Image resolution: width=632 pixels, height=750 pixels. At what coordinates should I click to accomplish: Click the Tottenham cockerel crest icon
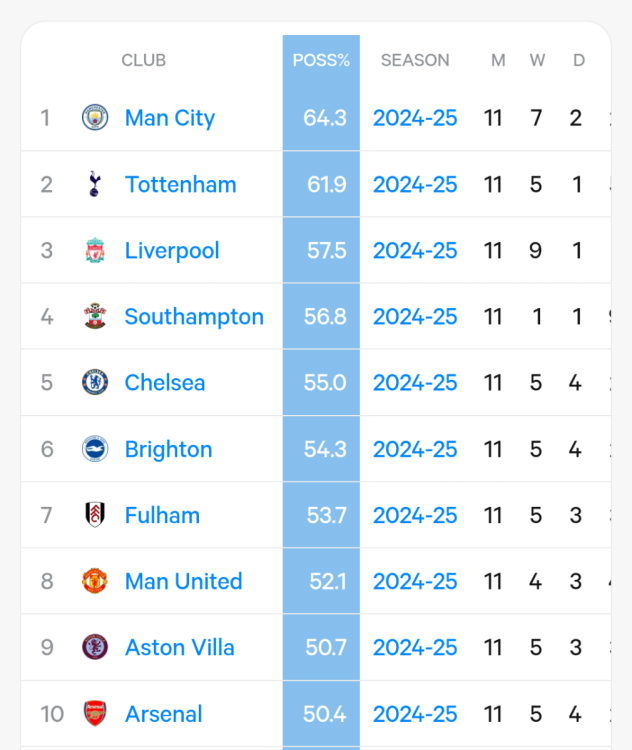click(x=95, y=184)
